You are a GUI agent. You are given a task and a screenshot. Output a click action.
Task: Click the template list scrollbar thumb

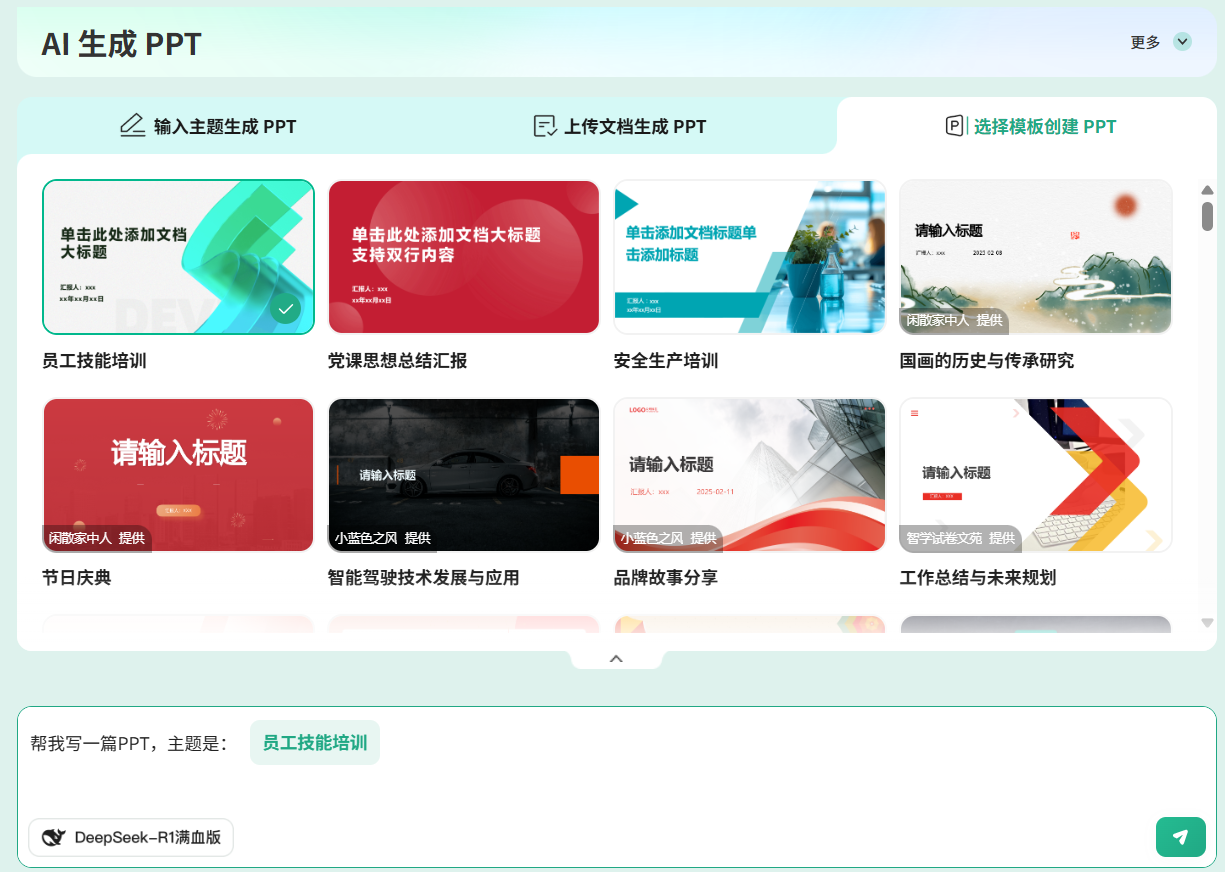[x=1207, y=216]
